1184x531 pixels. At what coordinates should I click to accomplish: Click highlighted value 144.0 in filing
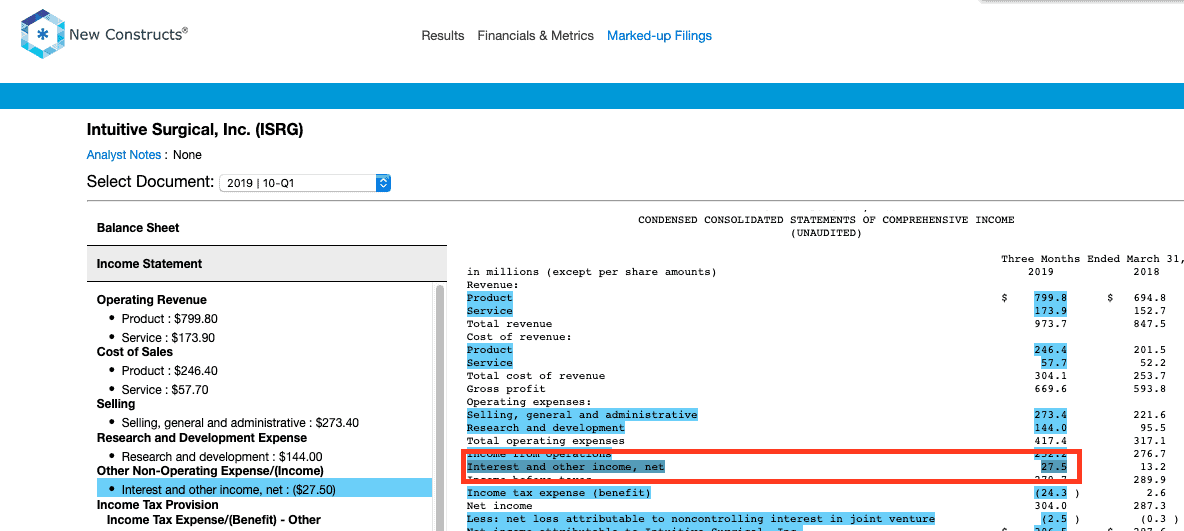(1050, 428)
